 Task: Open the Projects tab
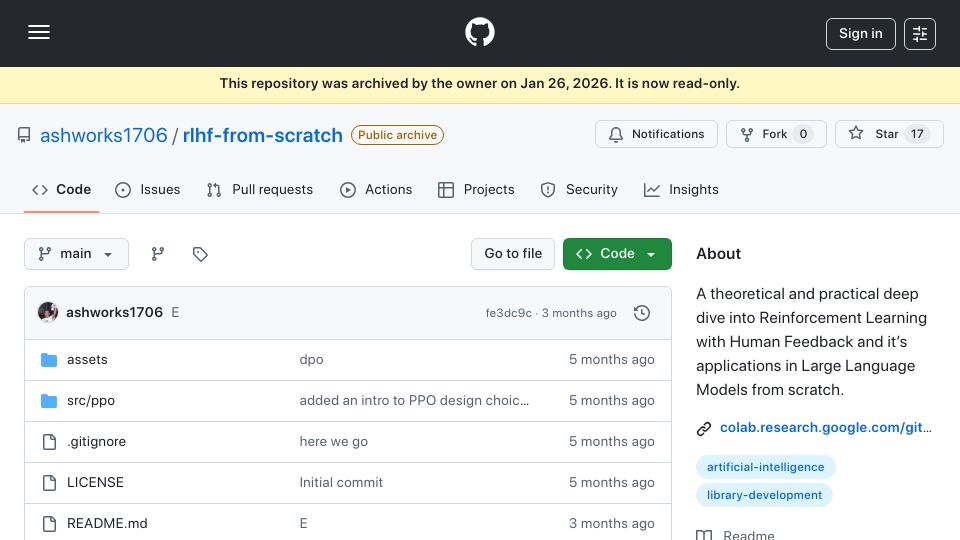[476, 190]
